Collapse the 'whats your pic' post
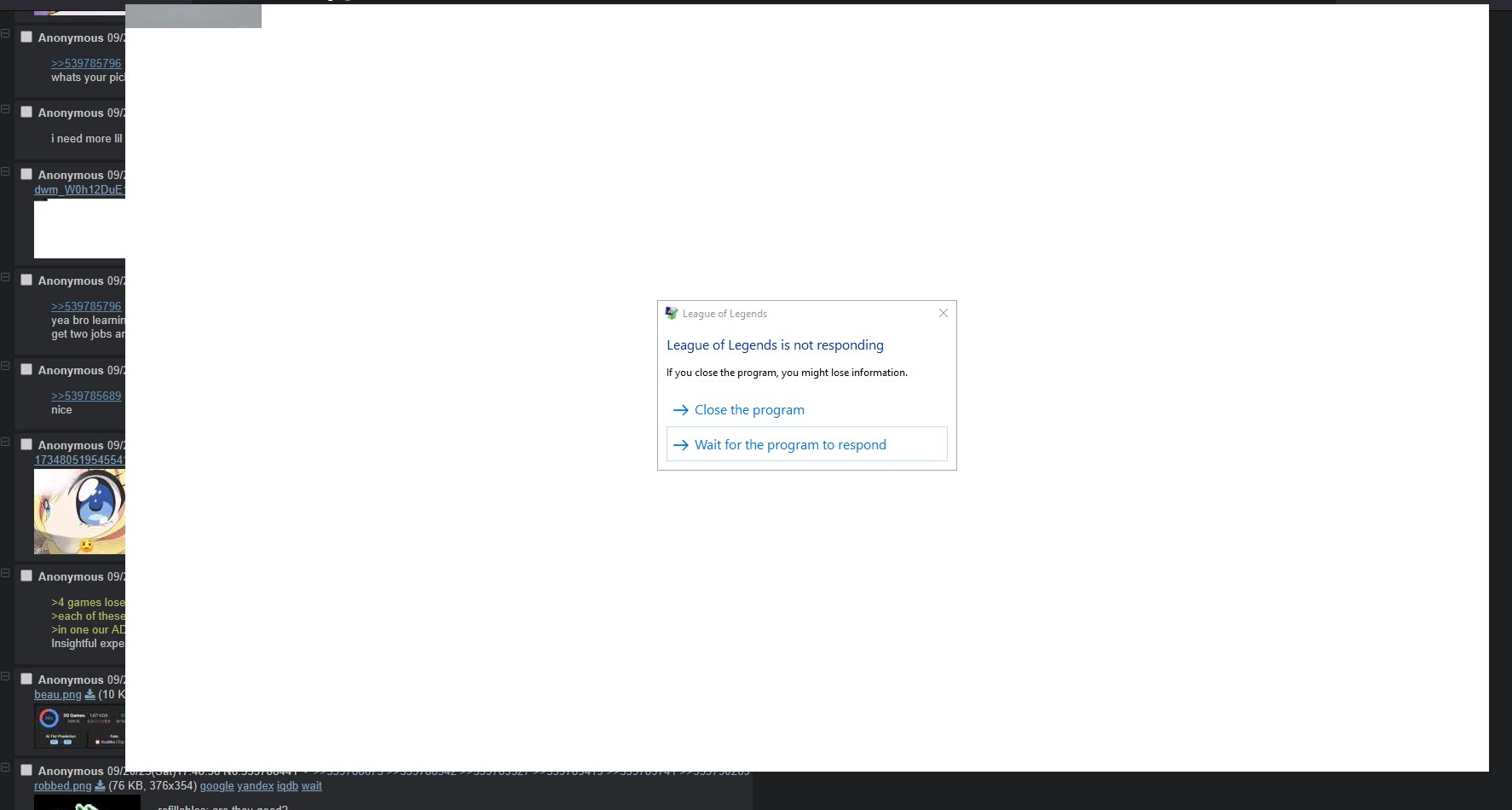1512x810 pixels. click(x=5, y=34)
